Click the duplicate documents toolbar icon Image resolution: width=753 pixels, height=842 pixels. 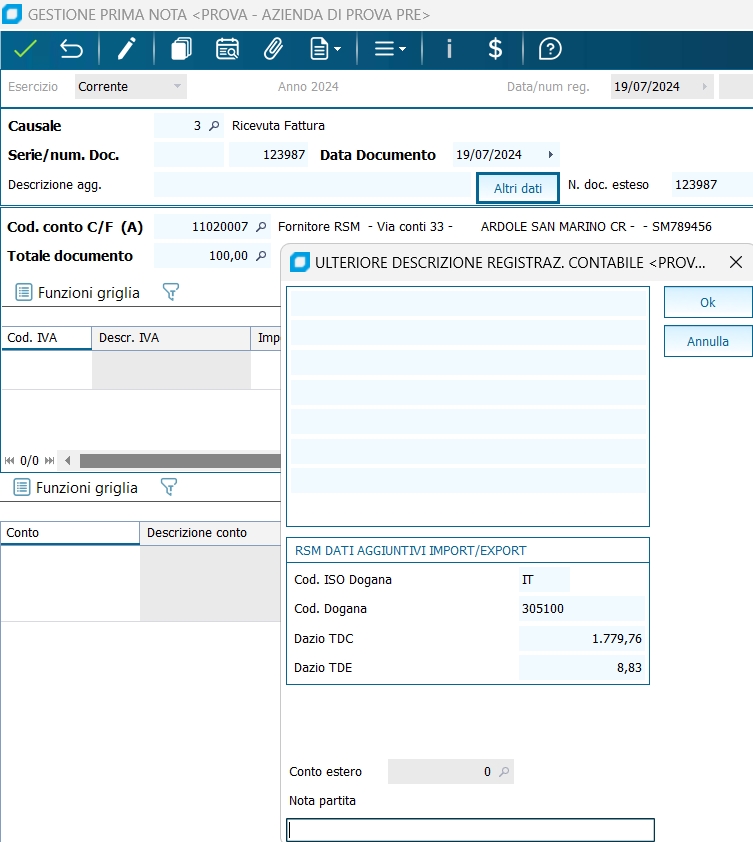pos(181,48)
